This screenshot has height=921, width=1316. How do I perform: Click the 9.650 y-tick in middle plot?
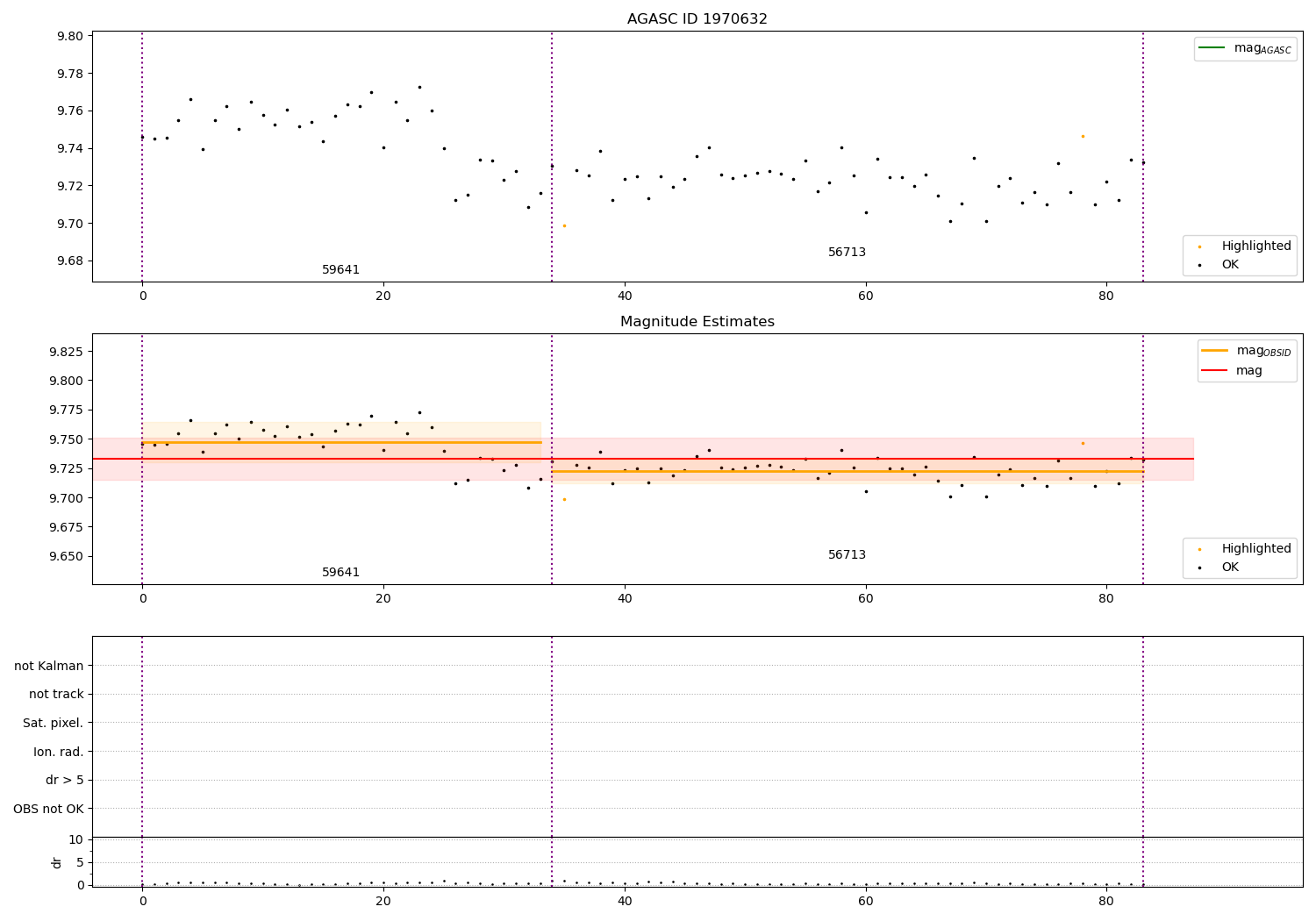click(x=67, y=556)
